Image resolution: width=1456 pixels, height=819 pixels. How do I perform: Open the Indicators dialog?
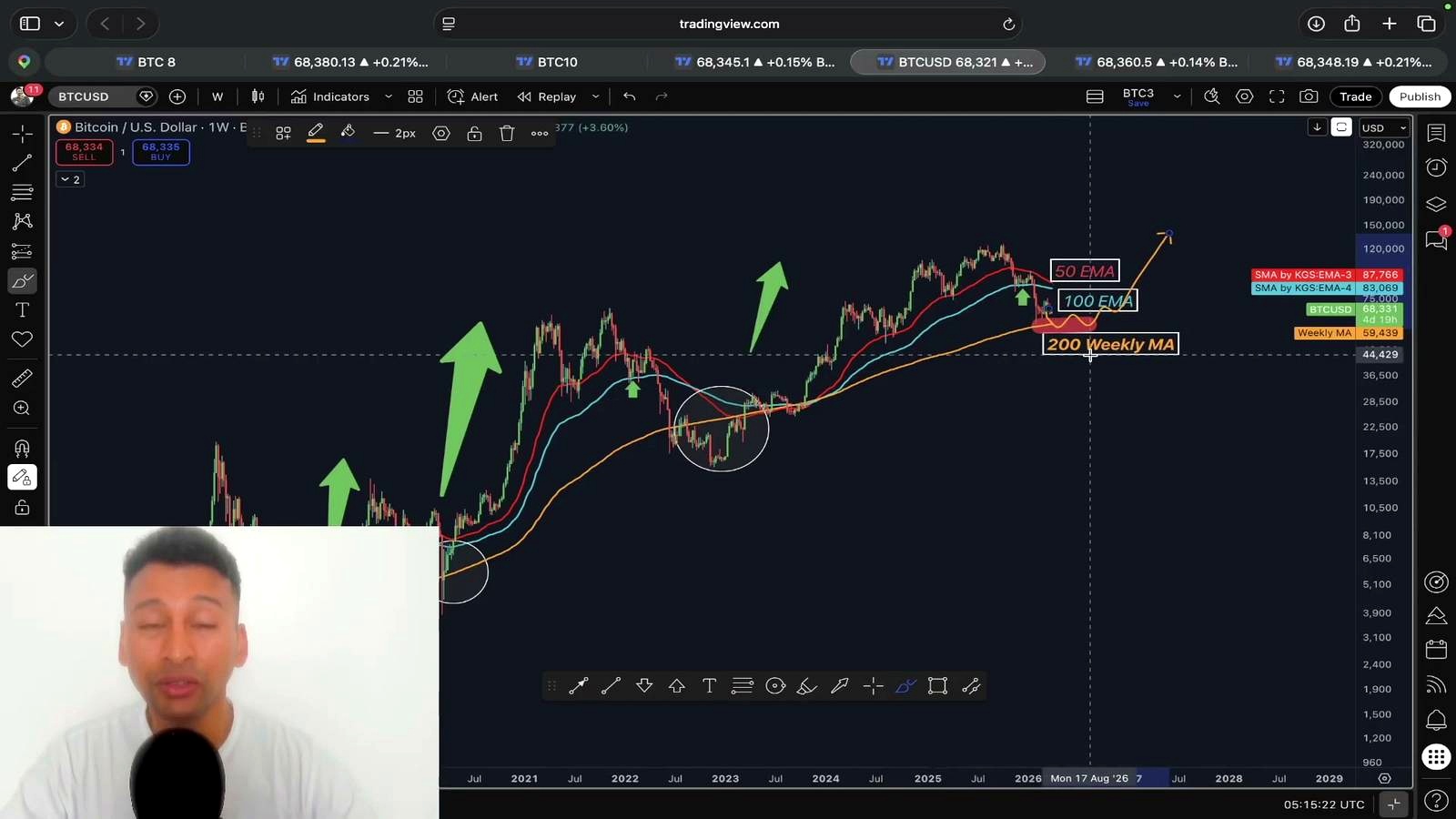tap(330, 96)
